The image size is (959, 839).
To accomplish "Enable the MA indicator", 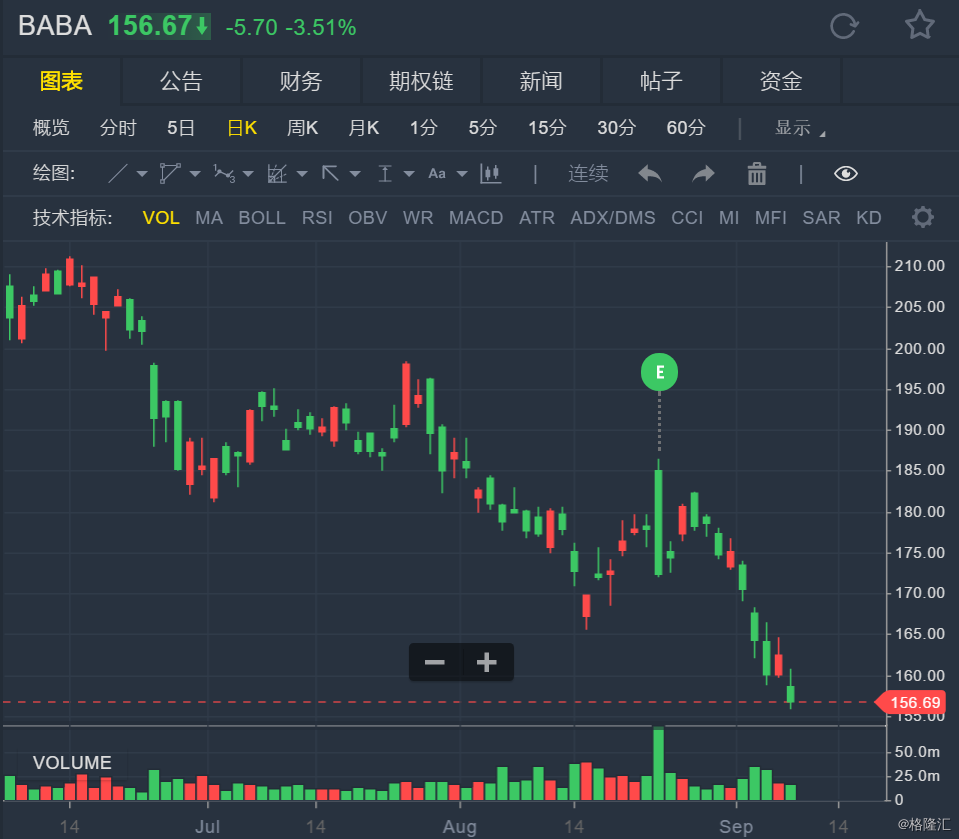I will (209, 218).
